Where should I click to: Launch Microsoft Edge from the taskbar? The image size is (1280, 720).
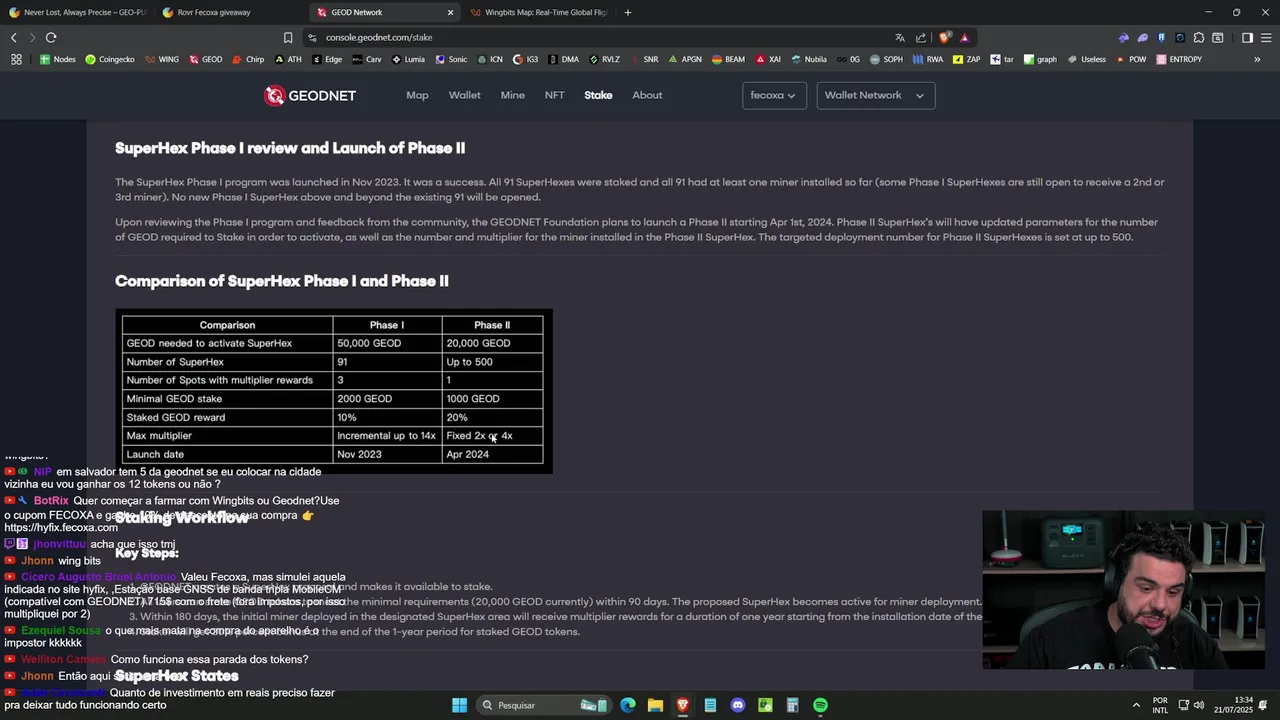628,705
